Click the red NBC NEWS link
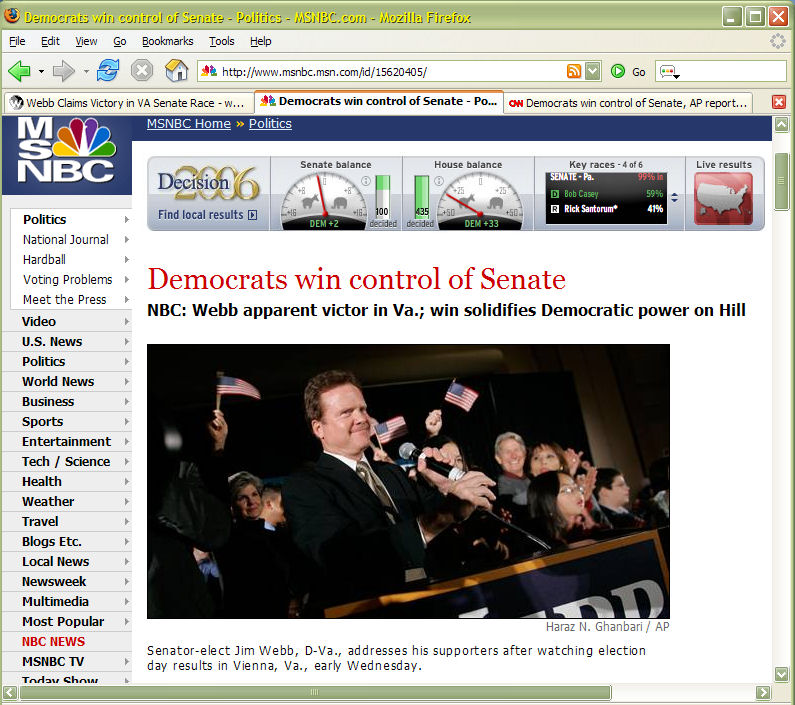This screenshot has width=795, height=705. [53, 642]
